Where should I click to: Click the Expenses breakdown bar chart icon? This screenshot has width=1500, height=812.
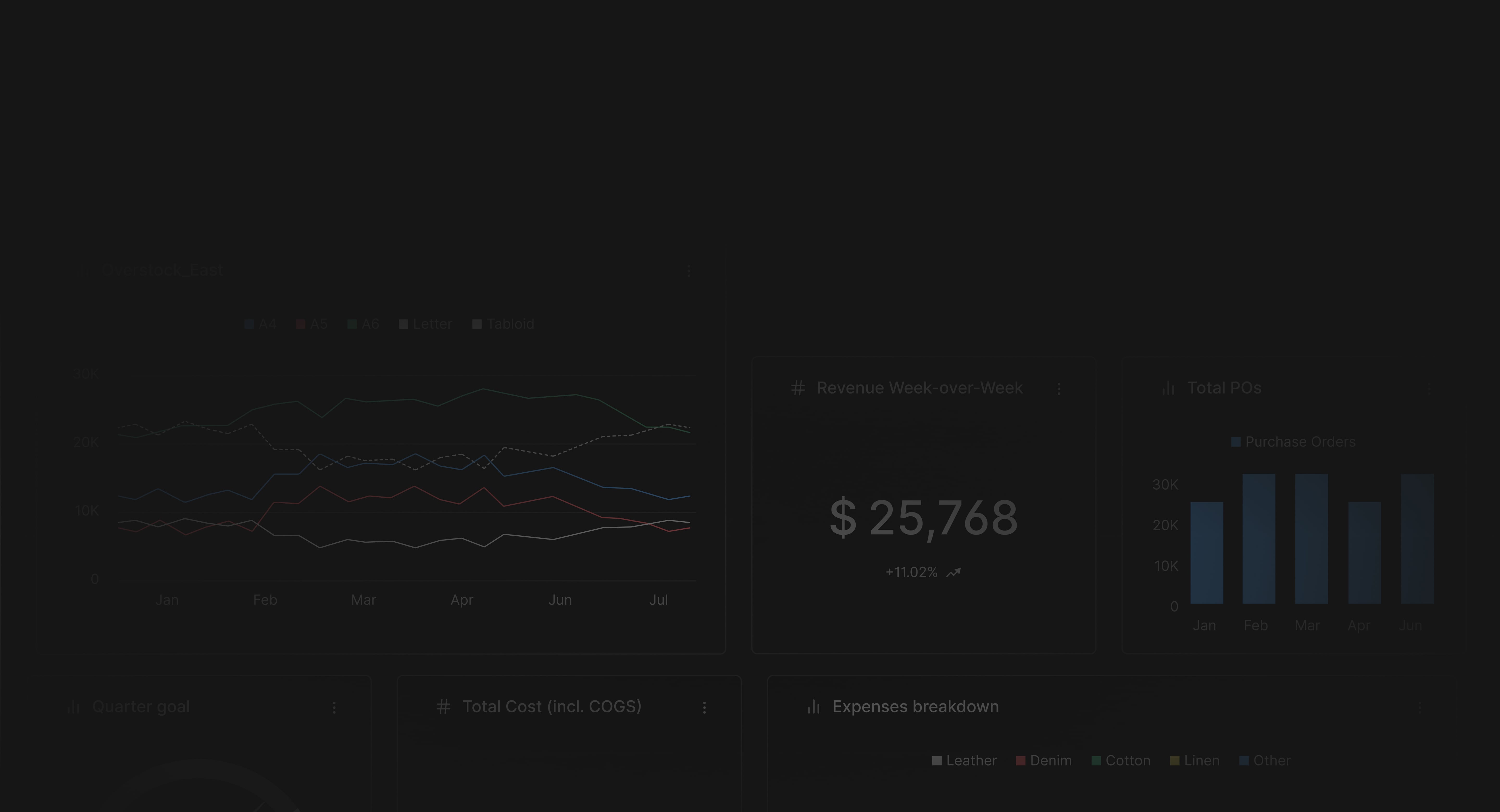pos(814,707)
